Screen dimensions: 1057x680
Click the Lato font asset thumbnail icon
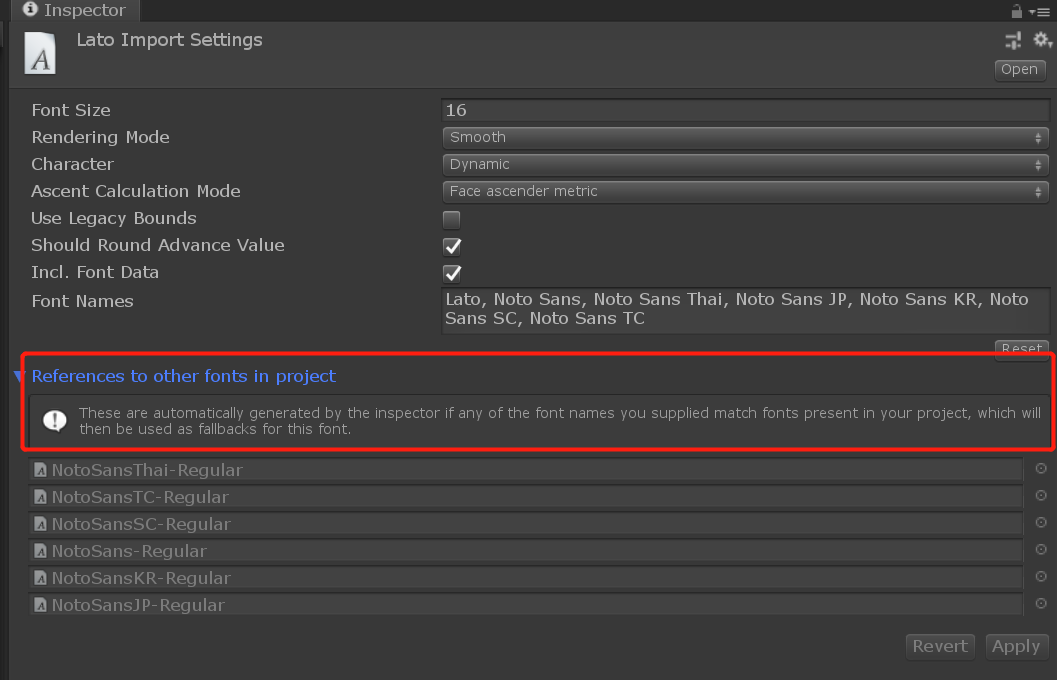click(39, 53)
